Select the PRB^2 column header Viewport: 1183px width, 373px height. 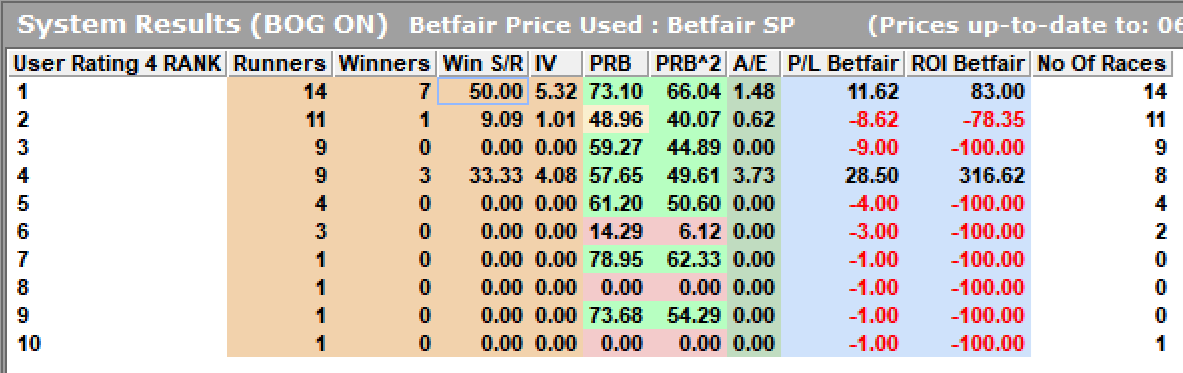pos(687,64)
